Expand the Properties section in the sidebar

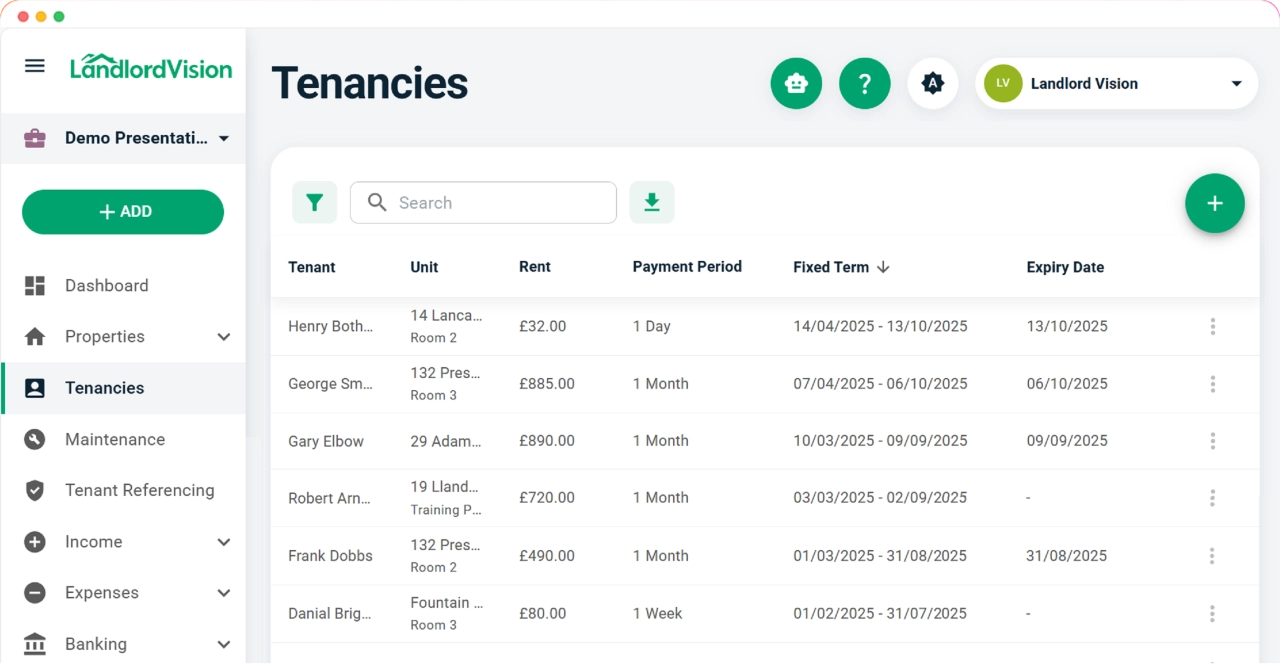coord(222,337)
